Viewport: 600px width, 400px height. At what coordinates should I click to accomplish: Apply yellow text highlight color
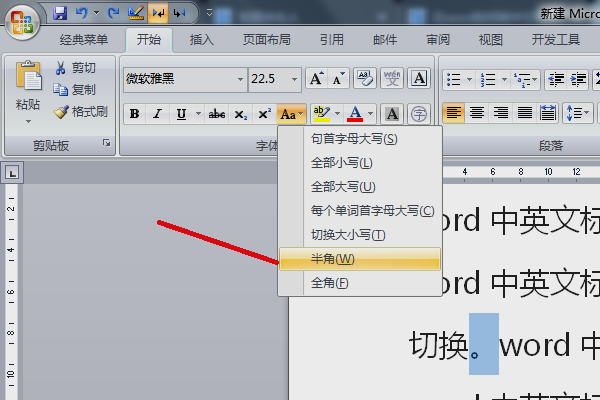pyautogui.click(x=321, y=114)
